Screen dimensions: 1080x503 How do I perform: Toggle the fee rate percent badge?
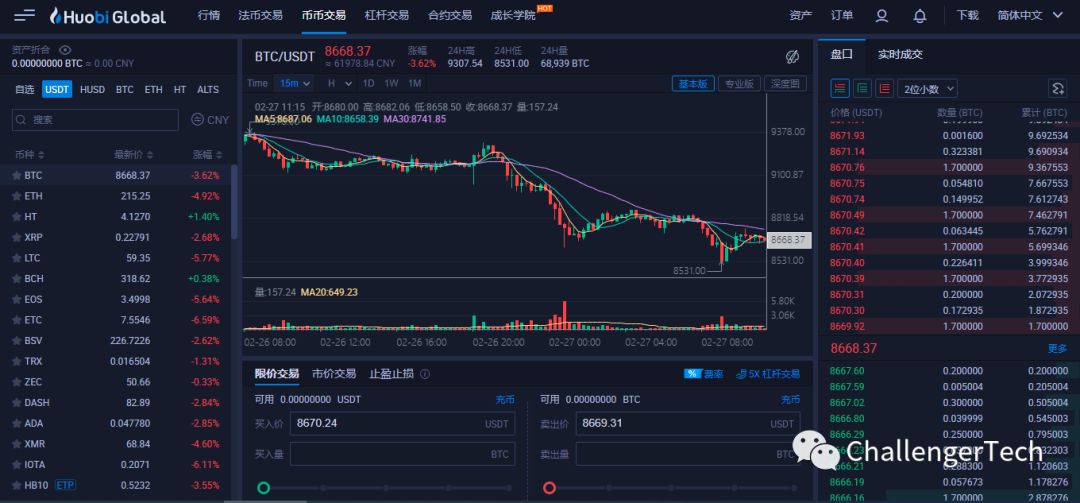(692, 374)
